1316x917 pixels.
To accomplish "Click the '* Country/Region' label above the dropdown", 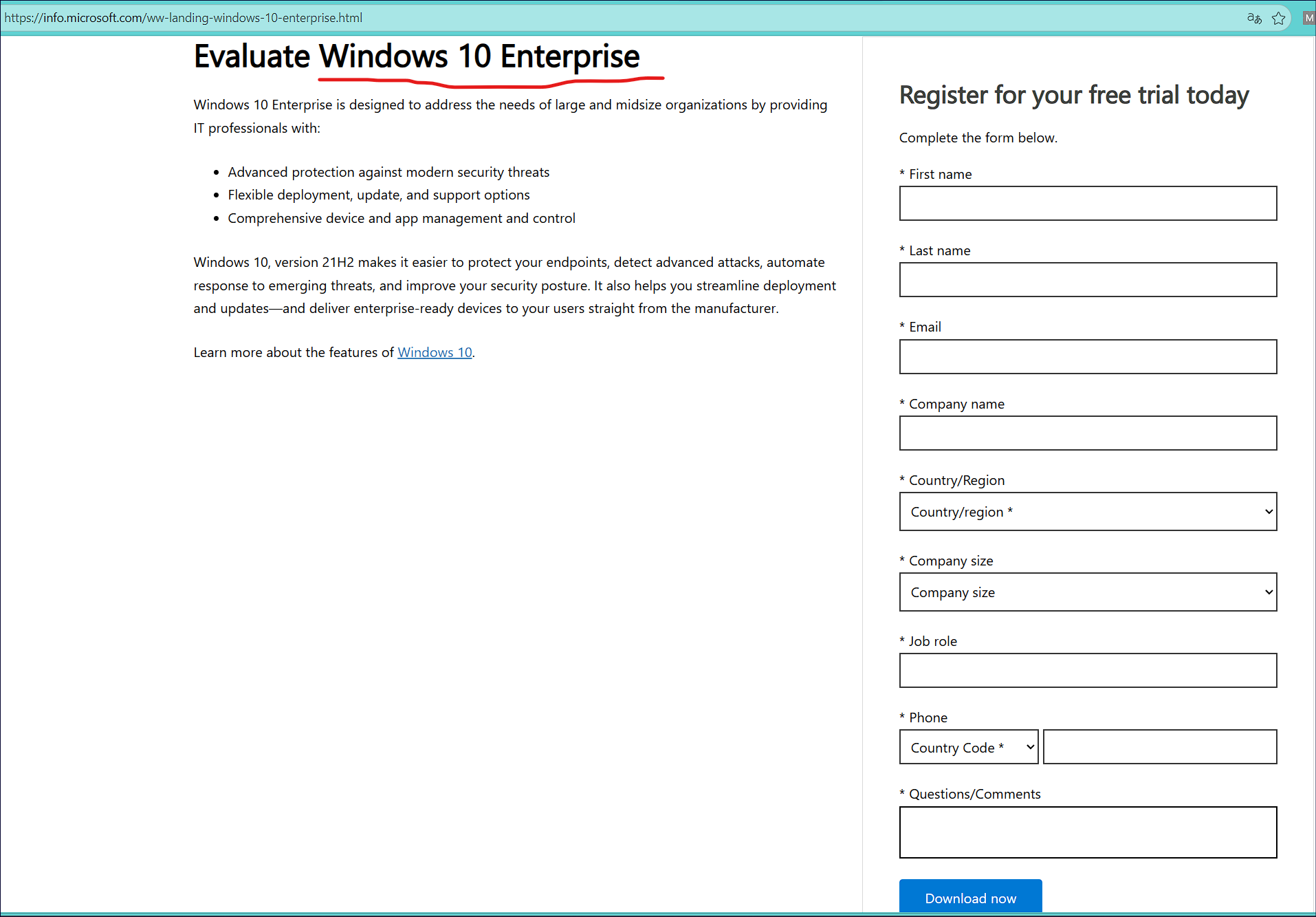I will (x=952, y=480).
